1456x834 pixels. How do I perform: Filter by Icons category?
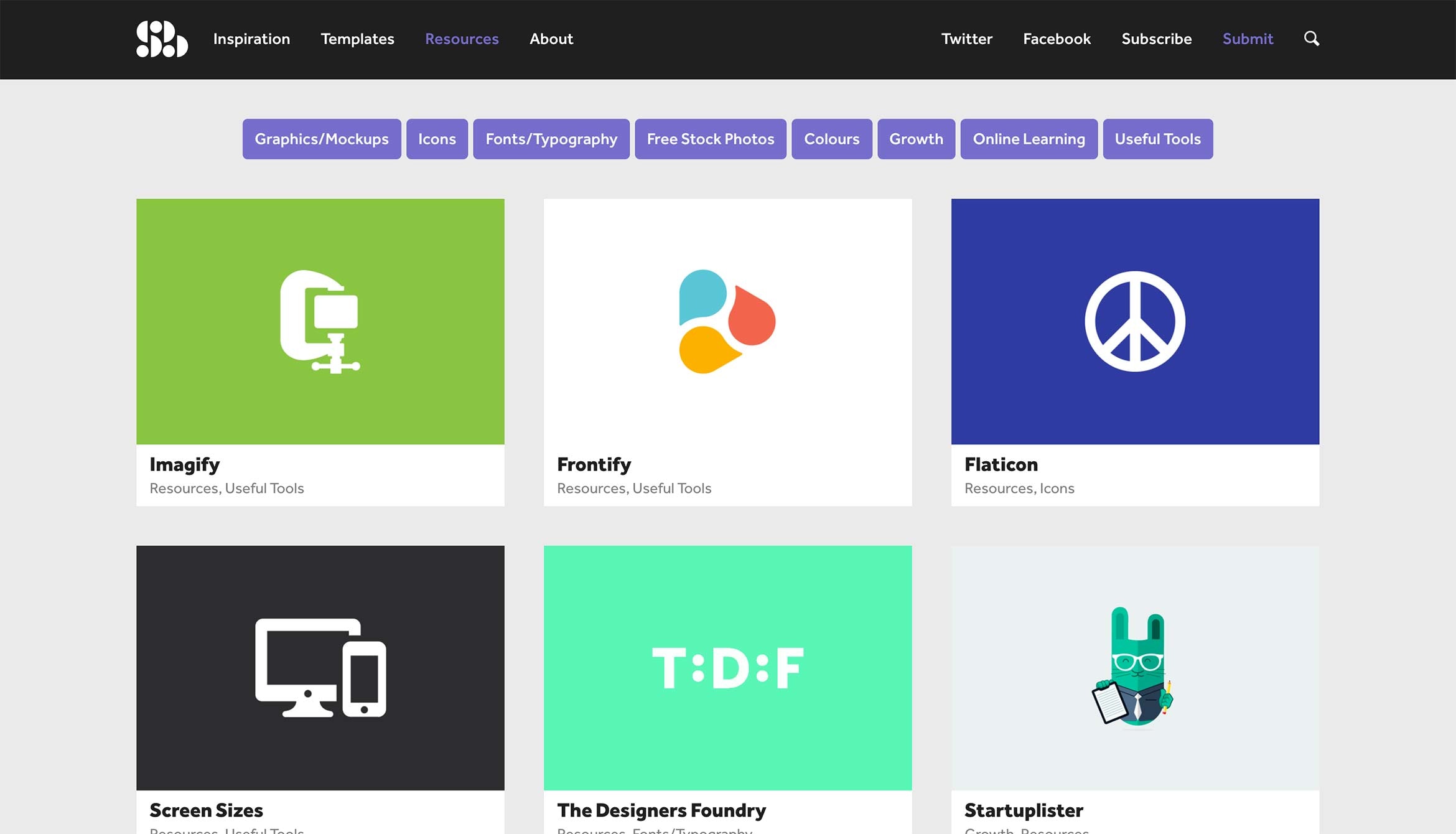[437, 139]
